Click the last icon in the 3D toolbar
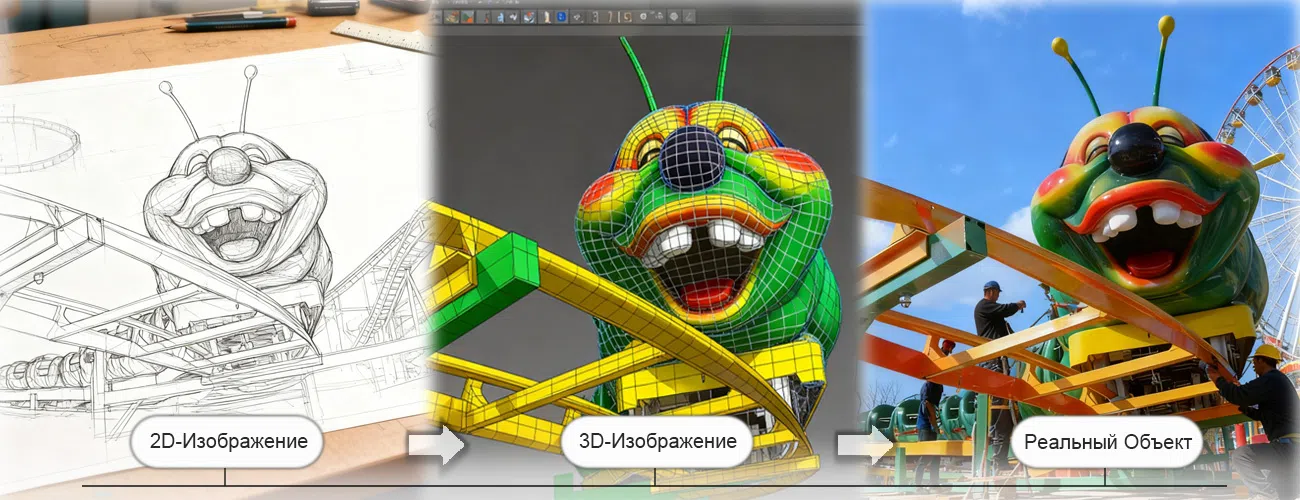1300x500 pixels. coord(689,17)
